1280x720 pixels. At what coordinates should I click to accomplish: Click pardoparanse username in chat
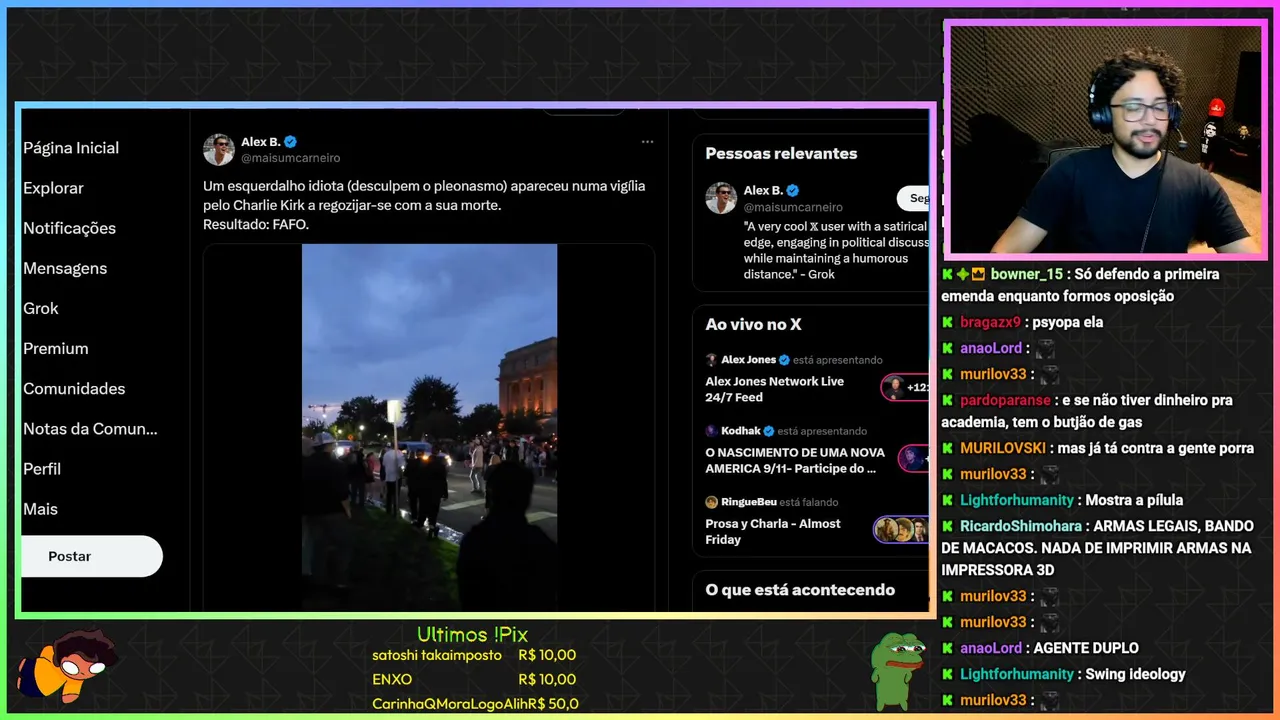(x=1005, y=400)
